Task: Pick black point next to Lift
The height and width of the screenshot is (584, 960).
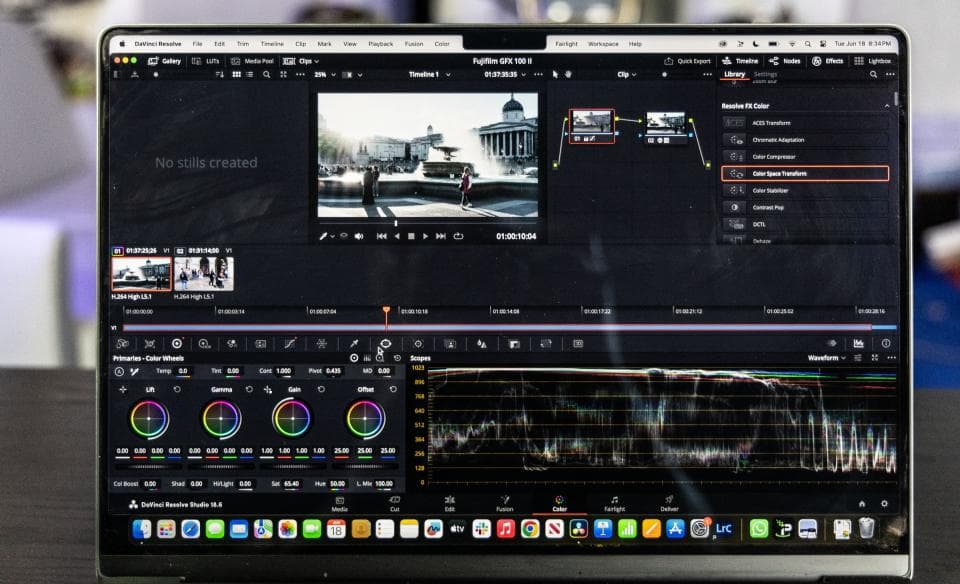Action: (x=123, y=389)
